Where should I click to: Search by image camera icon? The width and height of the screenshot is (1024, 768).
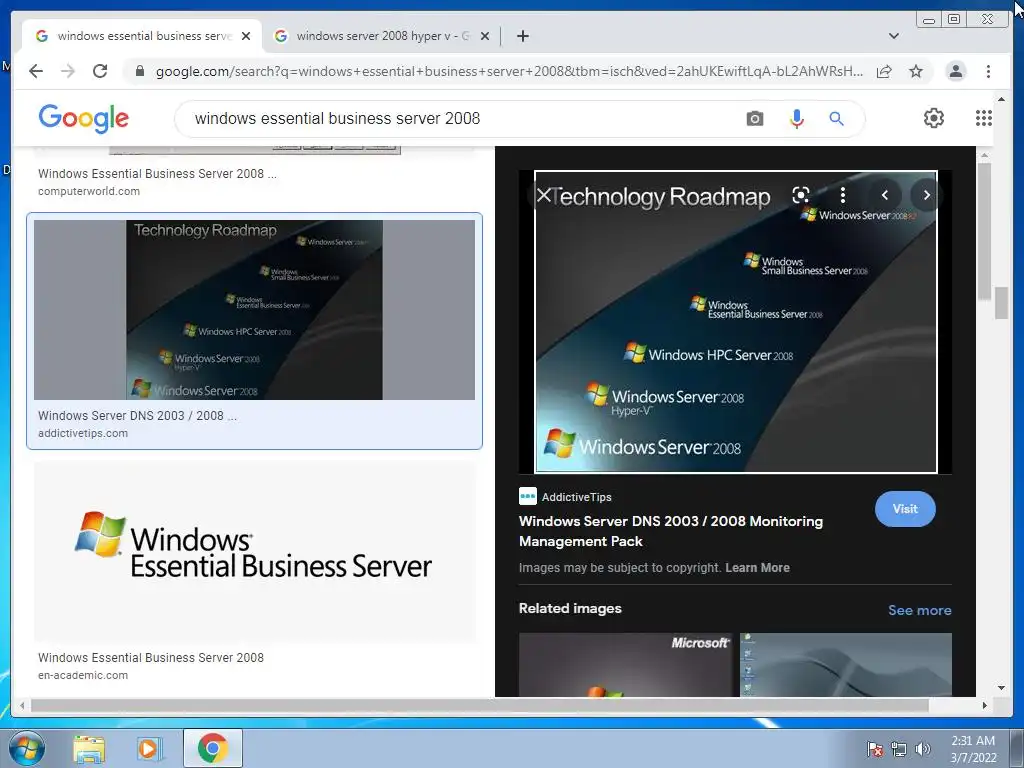(755, 119)
